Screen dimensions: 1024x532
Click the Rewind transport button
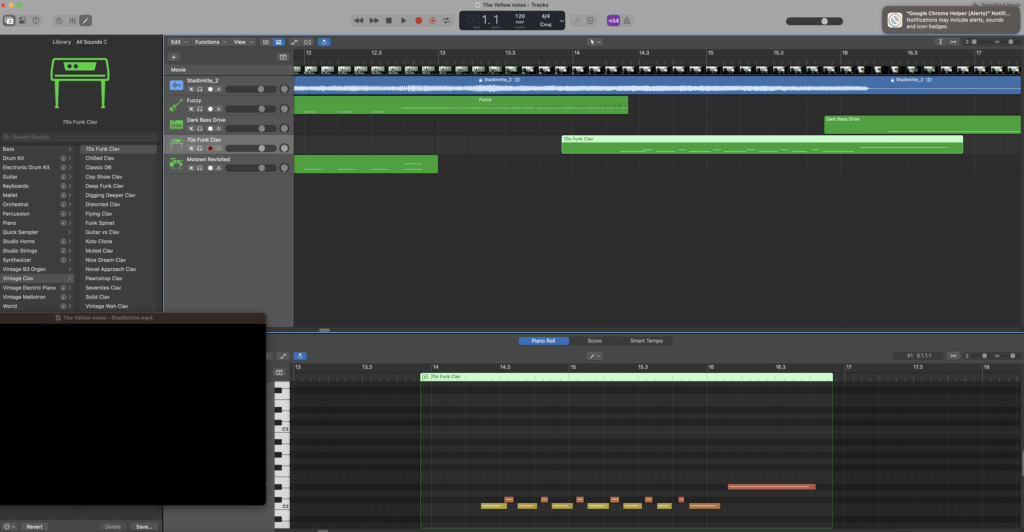(359, 20)
